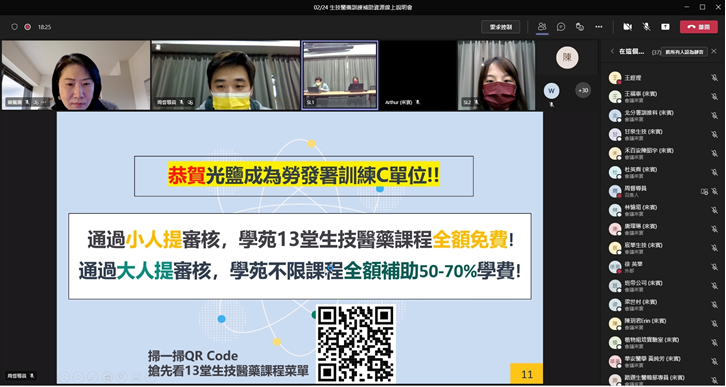Select participant 王經理 in the list
726x387 pixels.
coord(663,78)
